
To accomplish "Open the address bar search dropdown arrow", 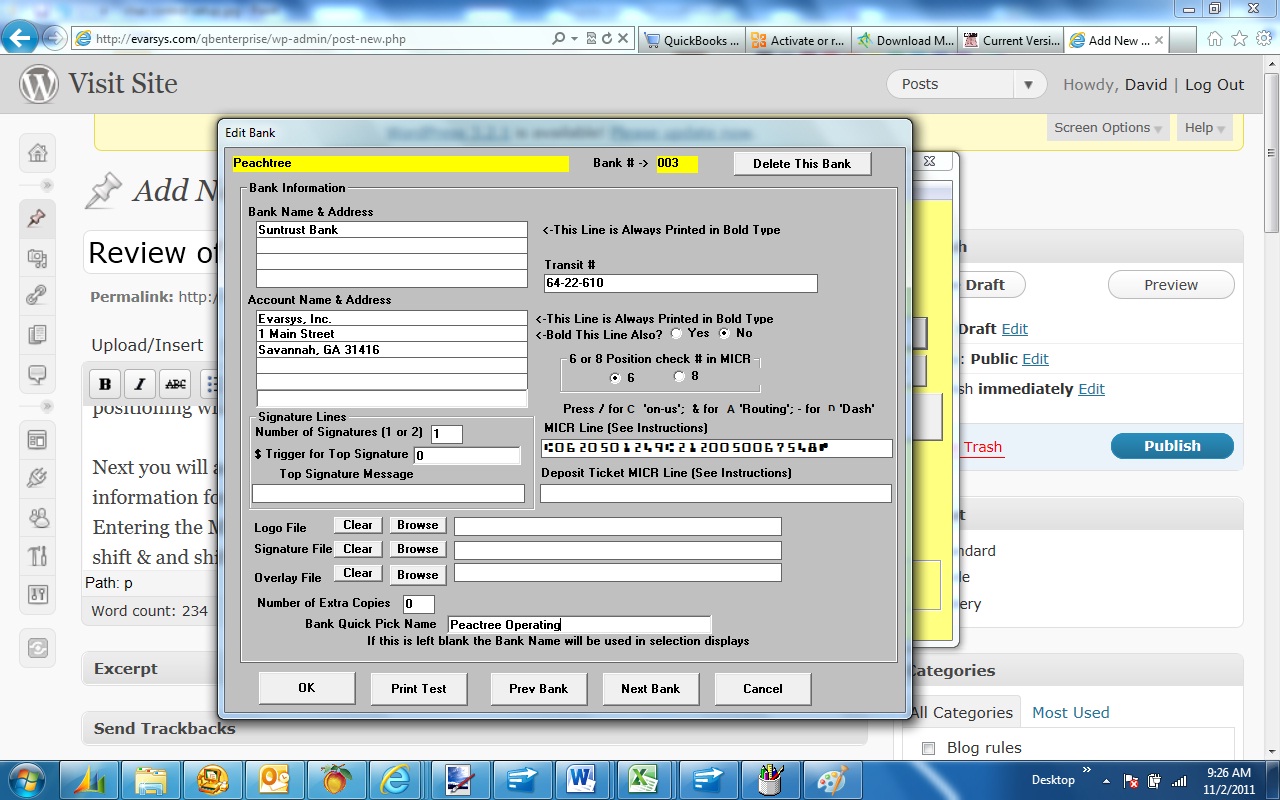I will [x=574, y=39].
